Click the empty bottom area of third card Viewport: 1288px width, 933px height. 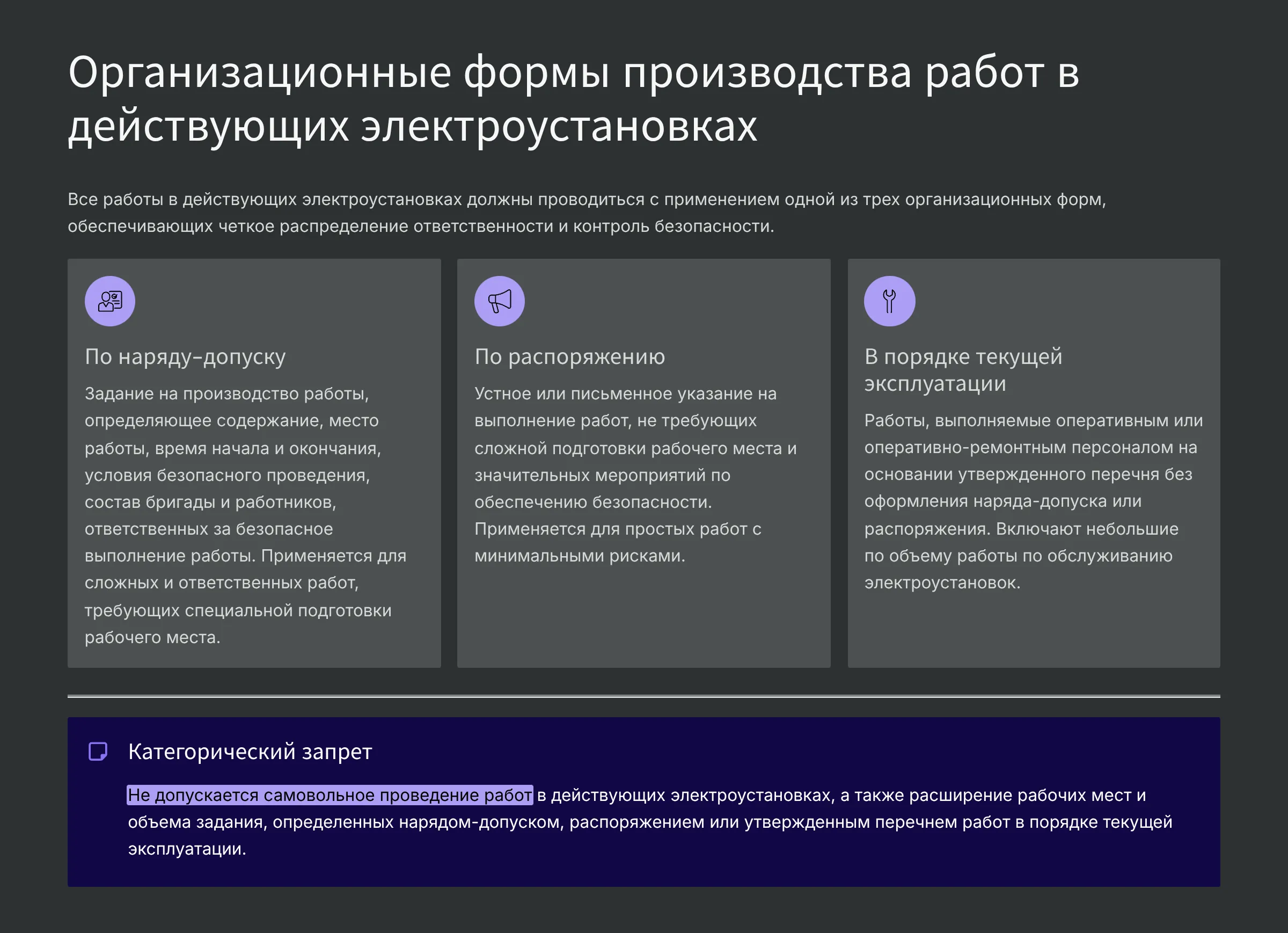coord(1034,631)
